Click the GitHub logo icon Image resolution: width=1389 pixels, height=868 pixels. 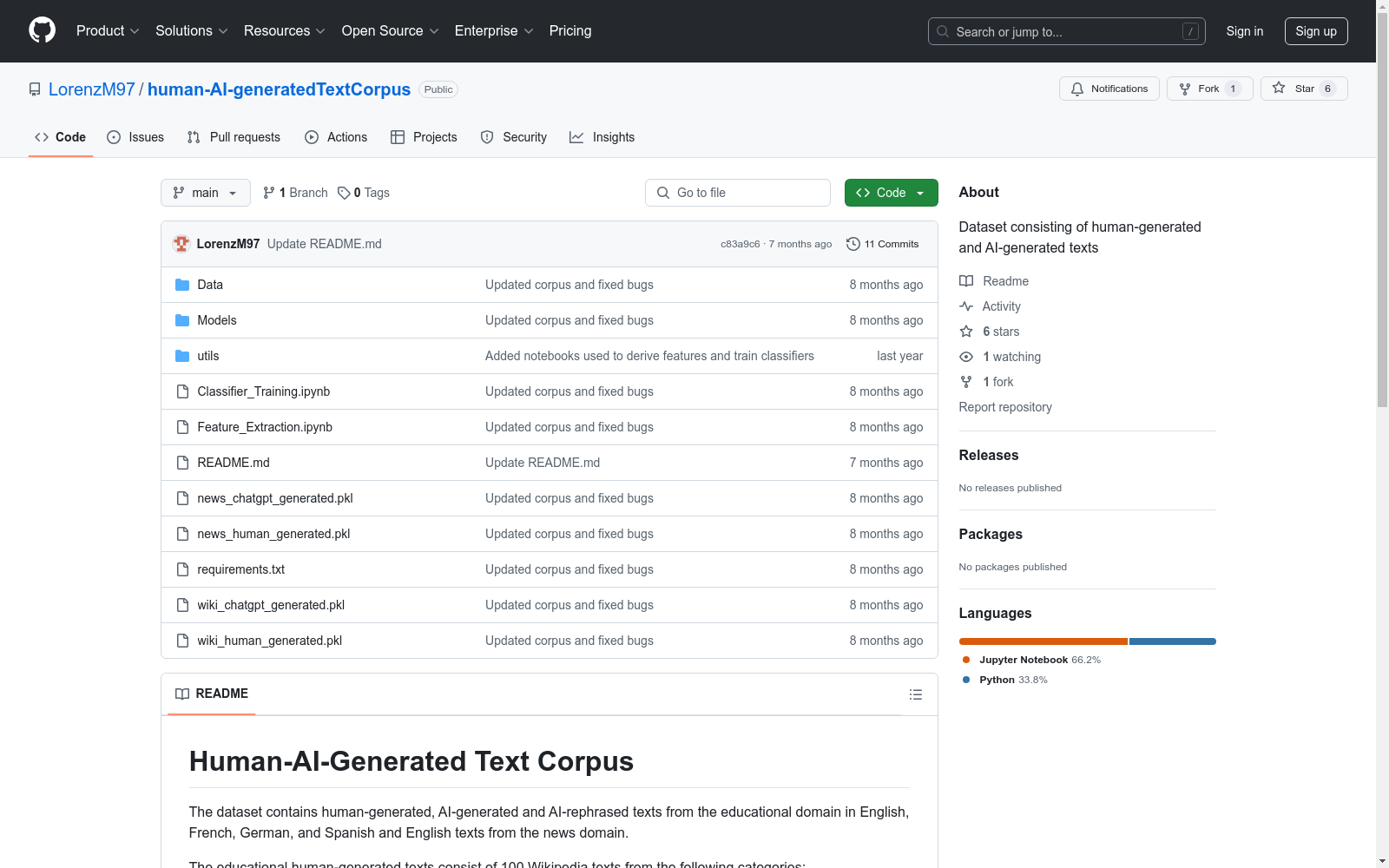pyautogui.click(x=42, y=30)
